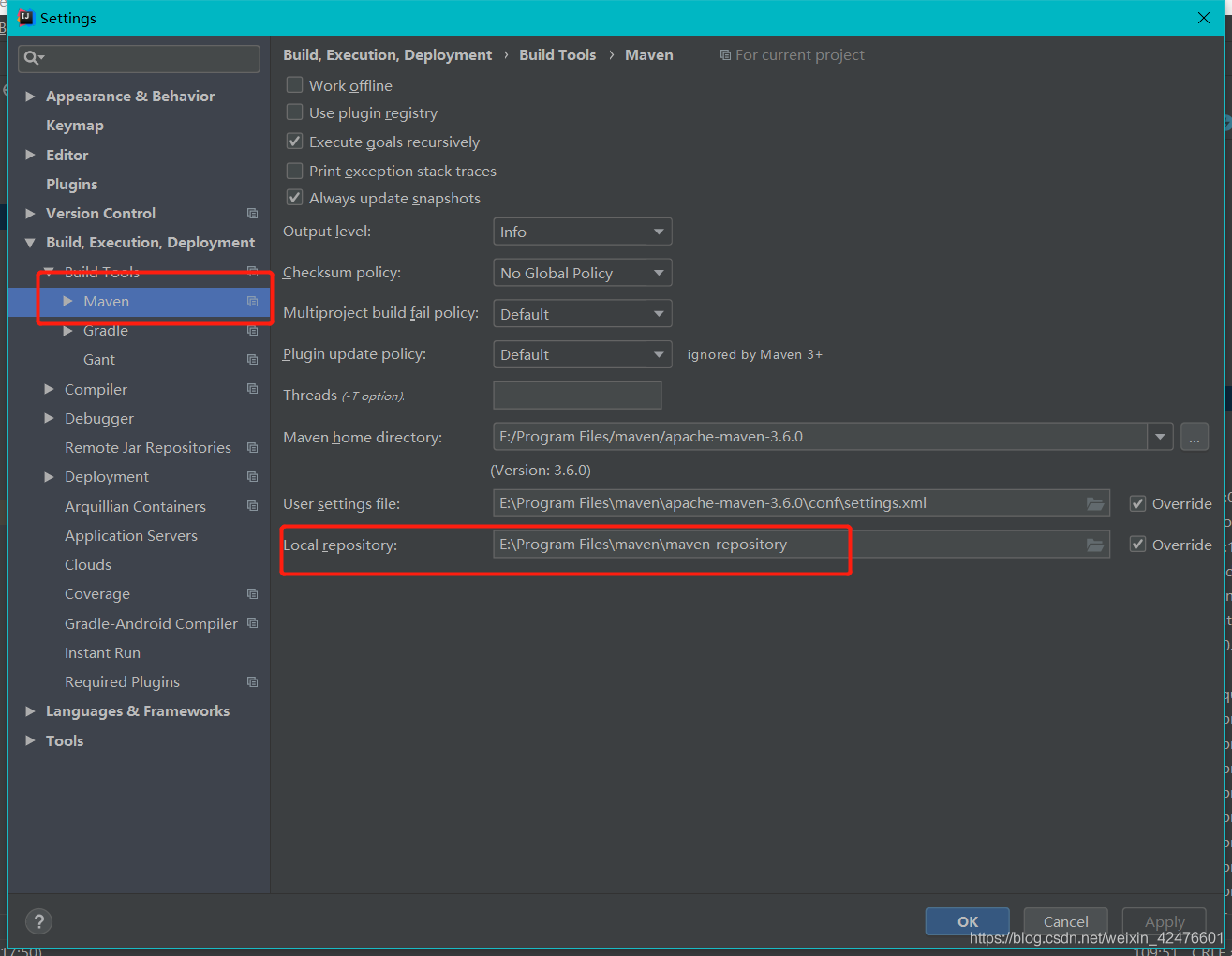Close the Settings dialog
Image resolution: width=1232 pixels, height=956 pixels.
(x=1204, y=18)
